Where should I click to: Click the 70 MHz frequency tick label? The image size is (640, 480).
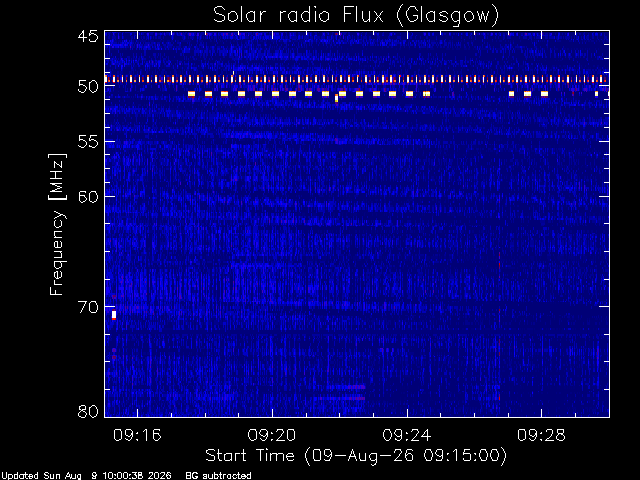88,307
